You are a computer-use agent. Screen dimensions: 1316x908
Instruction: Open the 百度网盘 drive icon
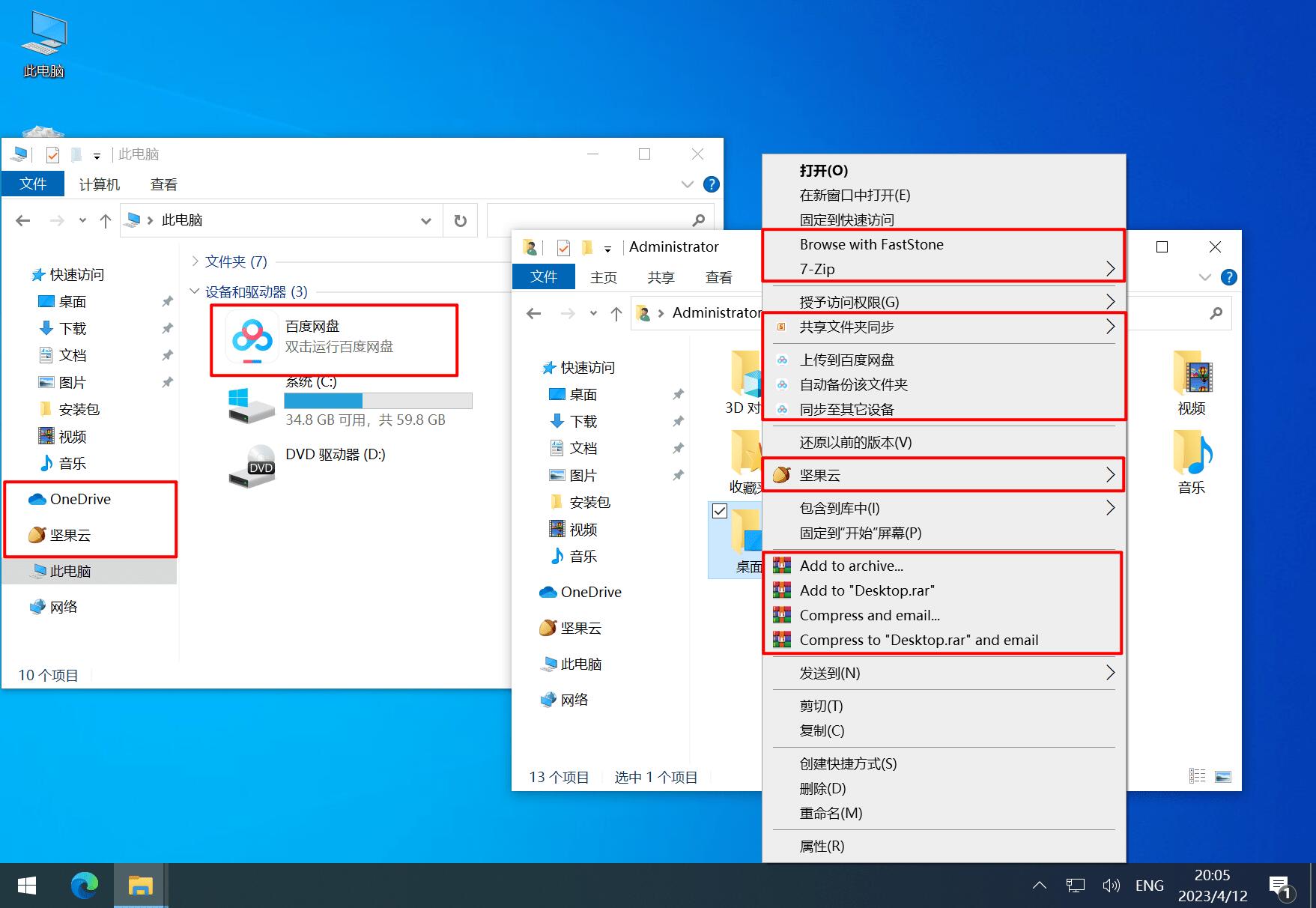(x=252, y=339)
